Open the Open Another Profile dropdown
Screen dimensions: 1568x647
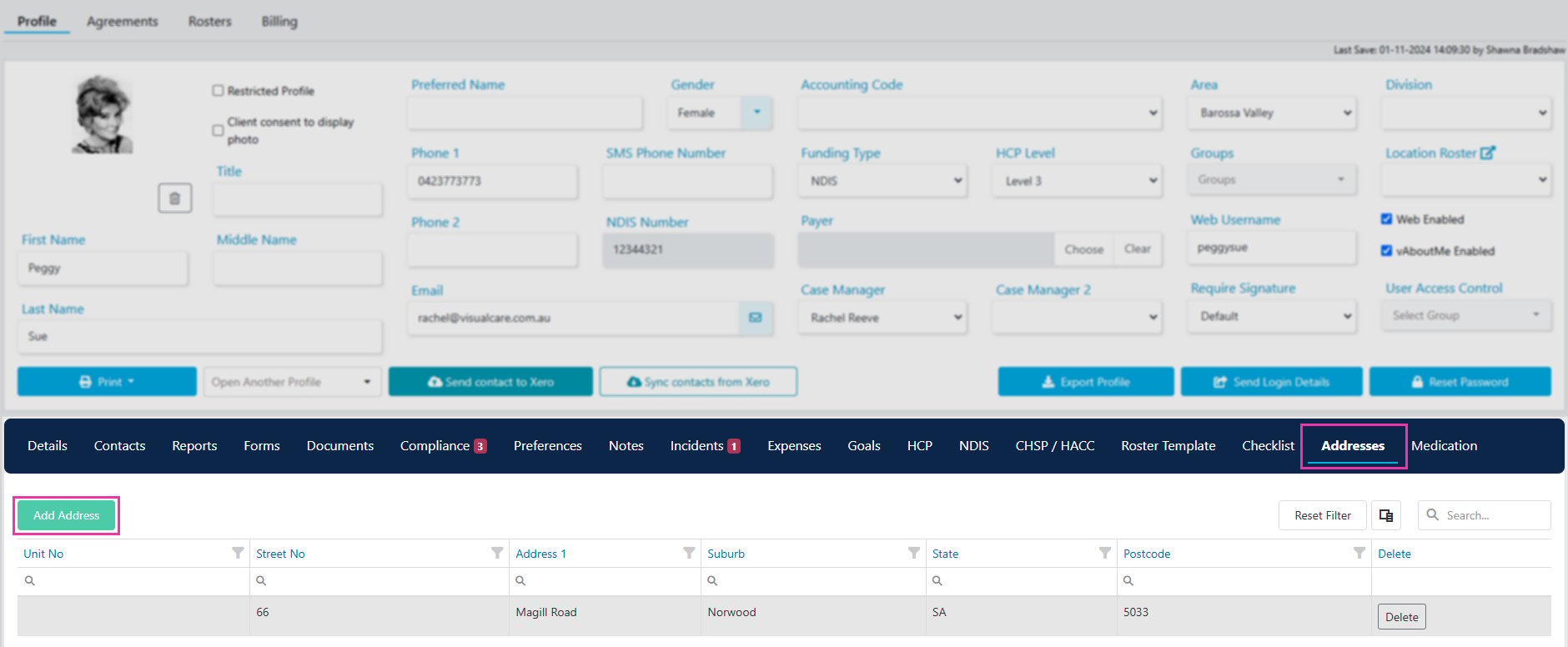click(293, 382)
